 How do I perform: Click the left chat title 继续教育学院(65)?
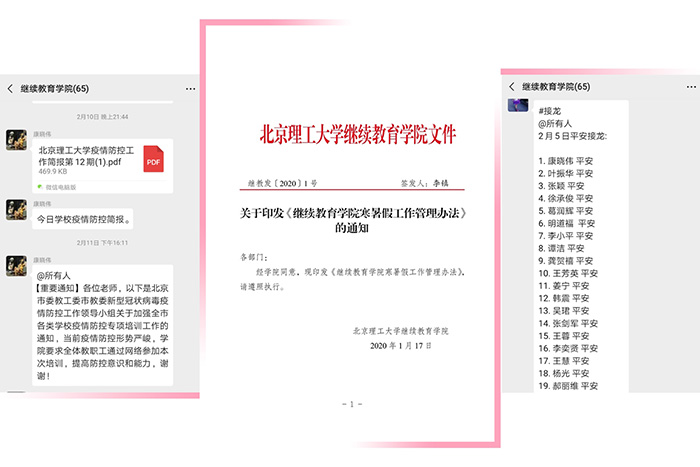tap(54, 88)
